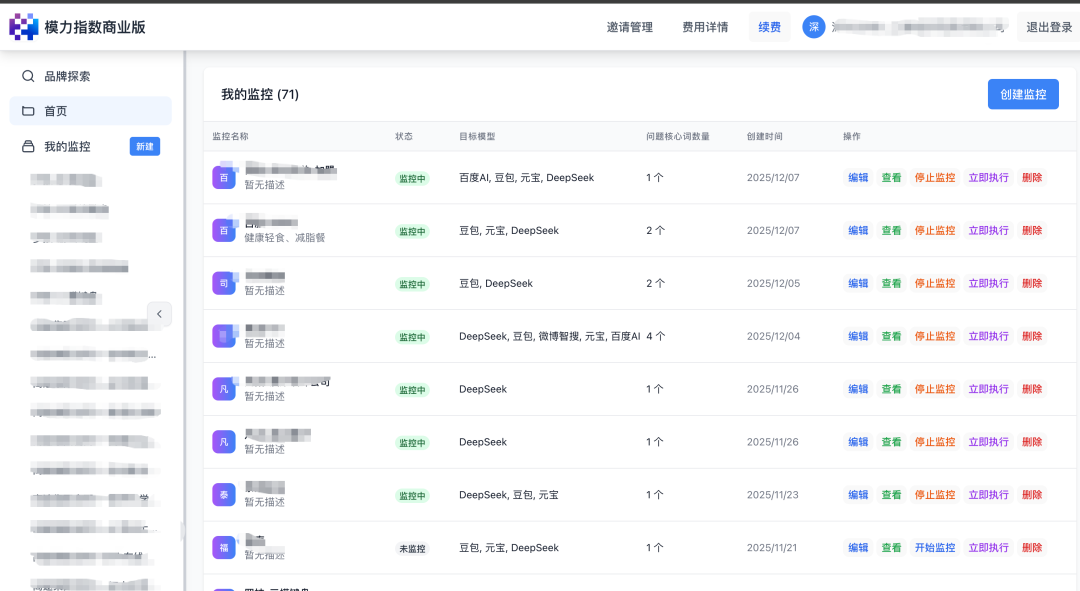The width and height of the screenshot is (1080, 591).
Task: Click the blue 深 user avatar
Action: (x=813, y=27)
